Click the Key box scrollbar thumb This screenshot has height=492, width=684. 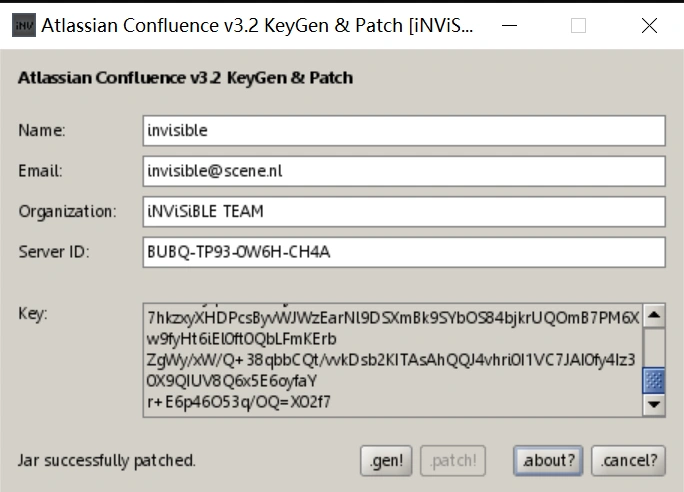(x=654, y=380)
